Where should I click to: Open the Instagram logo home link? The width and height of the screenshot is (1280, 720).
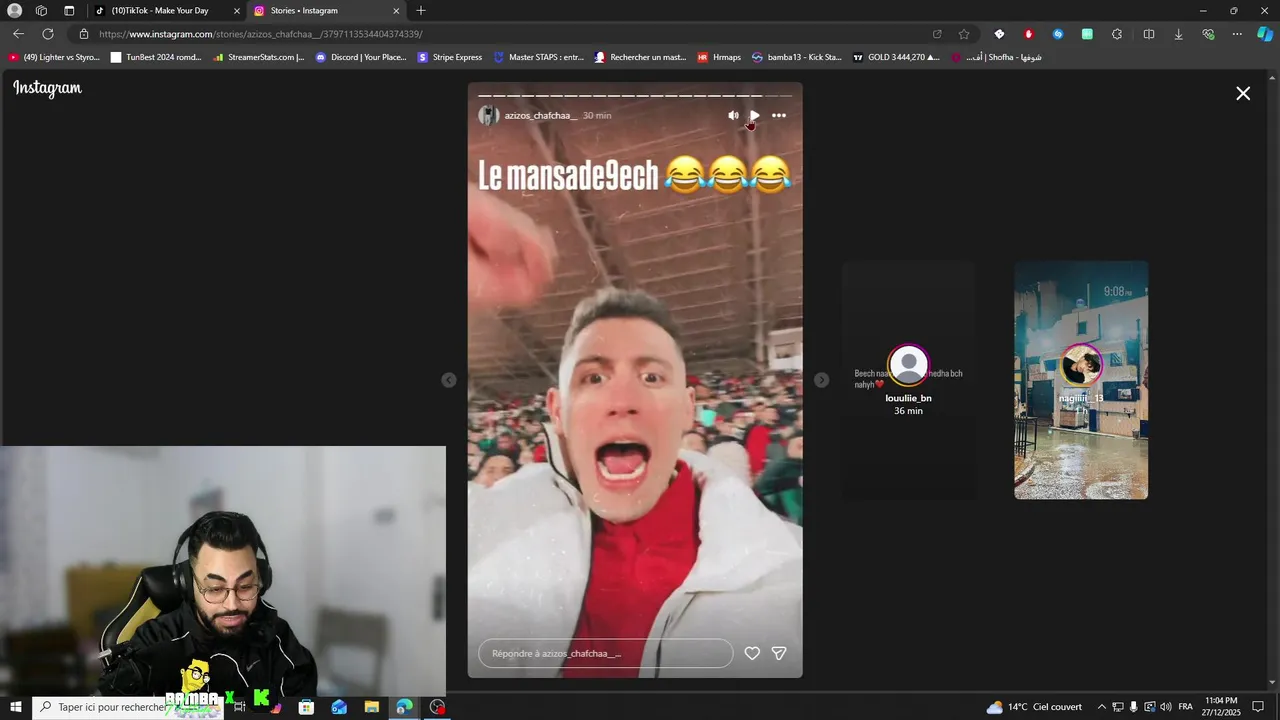point(47,88)
